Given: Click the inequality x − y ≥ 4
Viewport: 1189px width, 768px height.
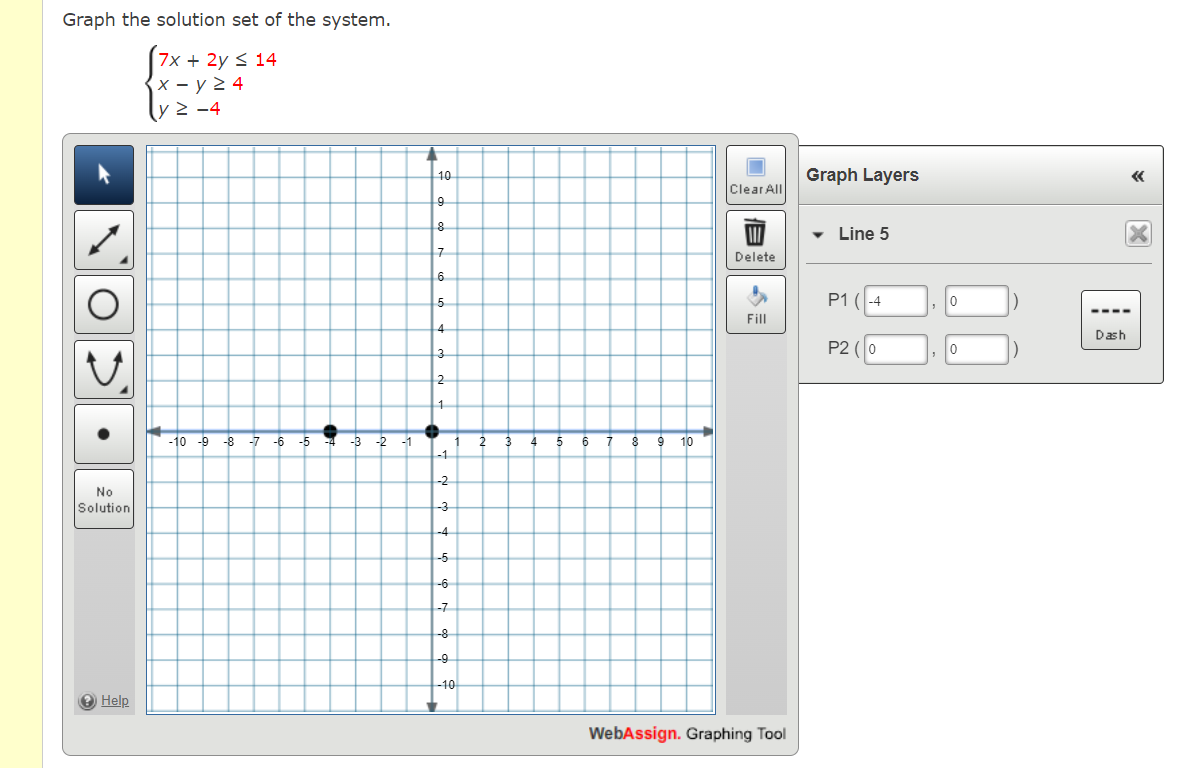Looking at the screenshot, I should [201, 84].
